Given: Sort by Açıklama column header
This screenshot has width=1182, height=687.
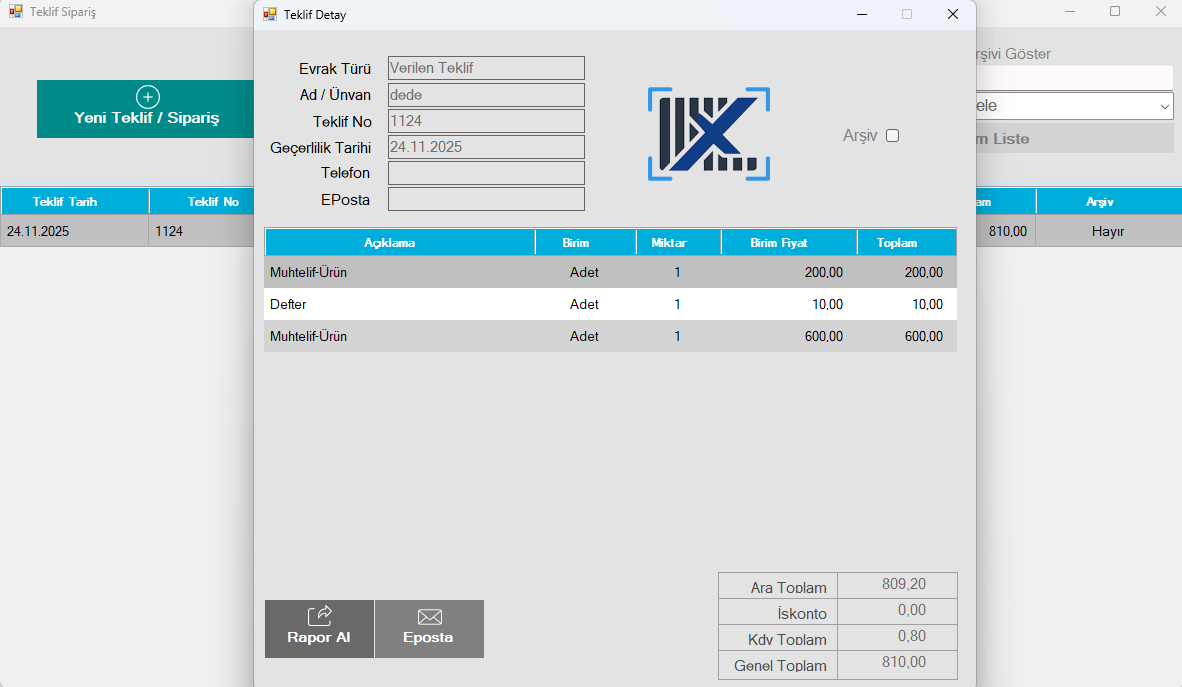Looking at the screenshot, I should coord(399,243).
